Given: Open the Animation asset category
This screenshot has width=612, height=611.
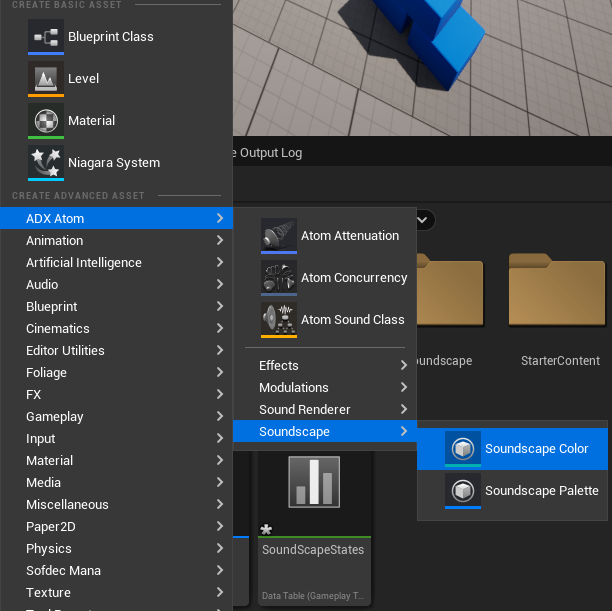Looking at the screenshot, I should (116, 240).
